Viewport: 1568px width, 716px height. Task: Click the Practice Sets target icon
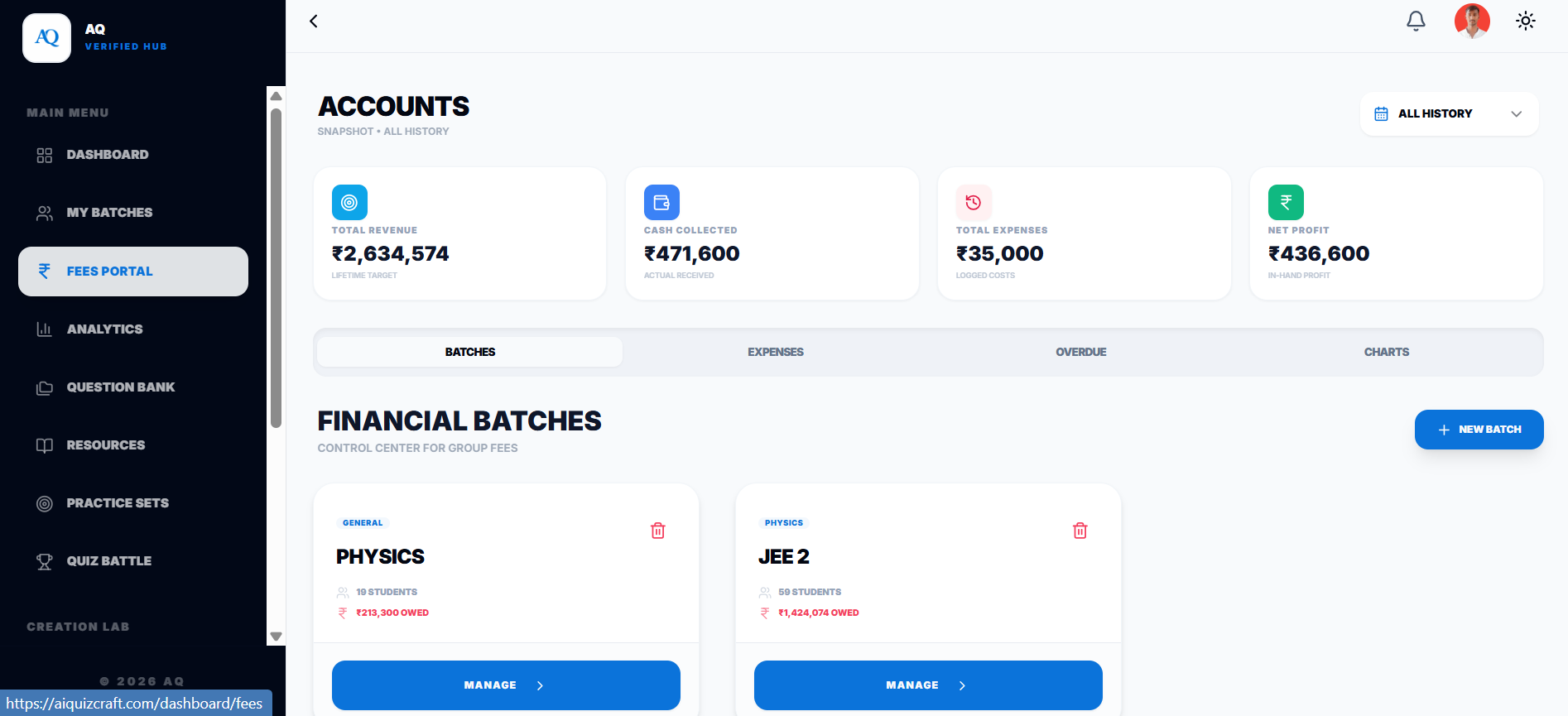[x=45, y=503]
